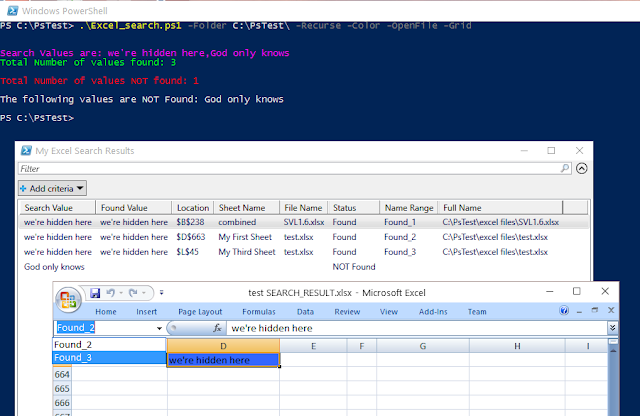The height and width of the screenshot is (416, 640).
Task: Sort by Found Value column header
Action: click(133, 208)
